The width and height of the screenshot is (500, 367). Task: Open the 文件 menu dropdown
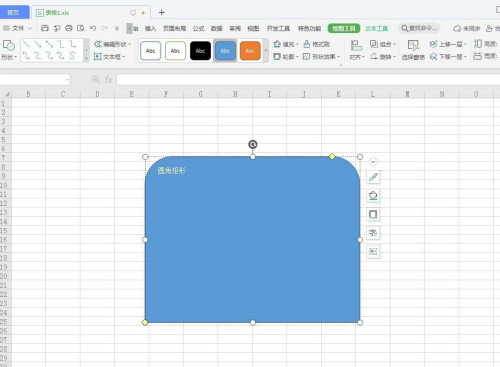click(17, 28)
